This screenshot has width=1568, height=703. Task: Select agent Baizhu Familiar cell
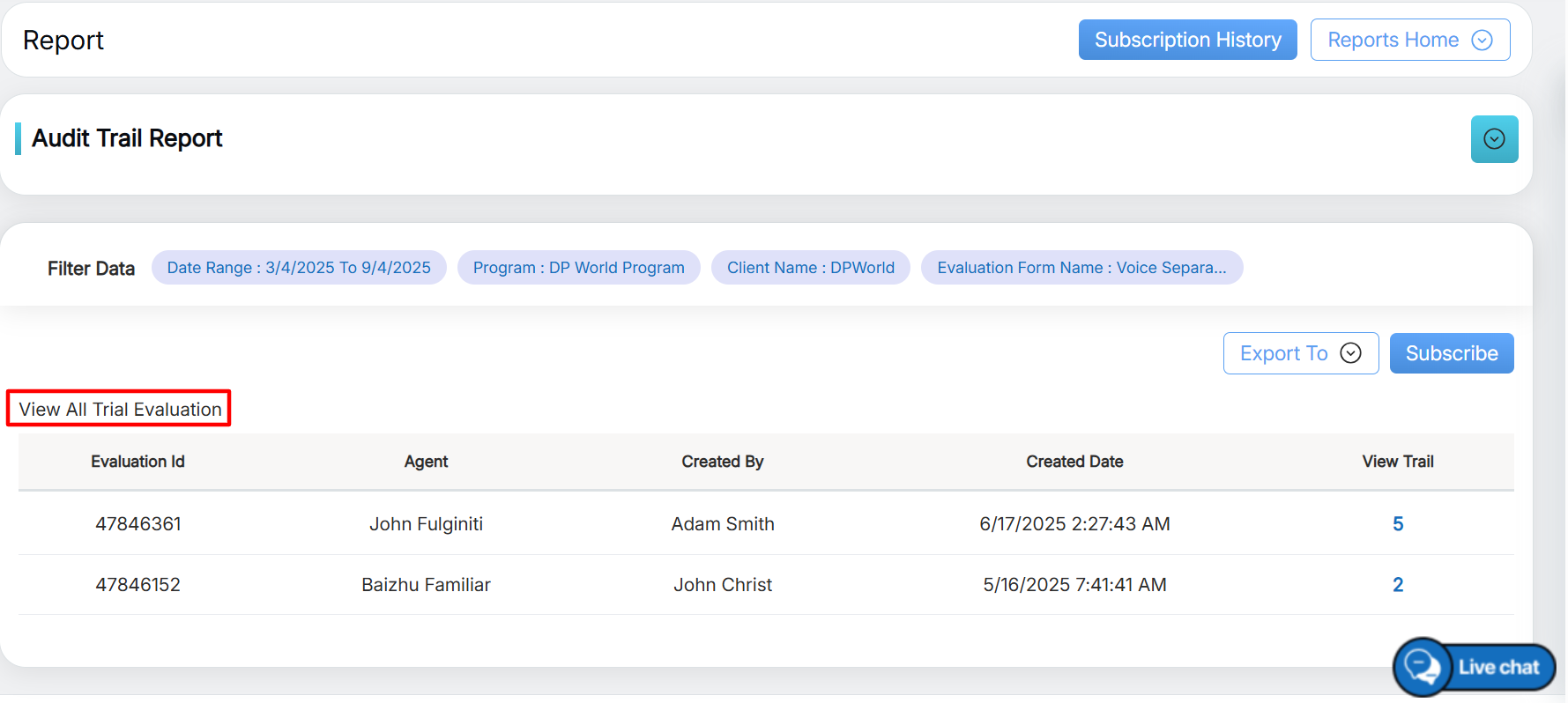tap(426, 585)
